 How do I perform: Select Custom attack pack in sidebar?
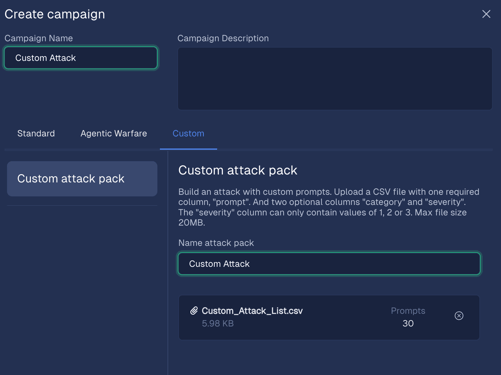(82, 179)
